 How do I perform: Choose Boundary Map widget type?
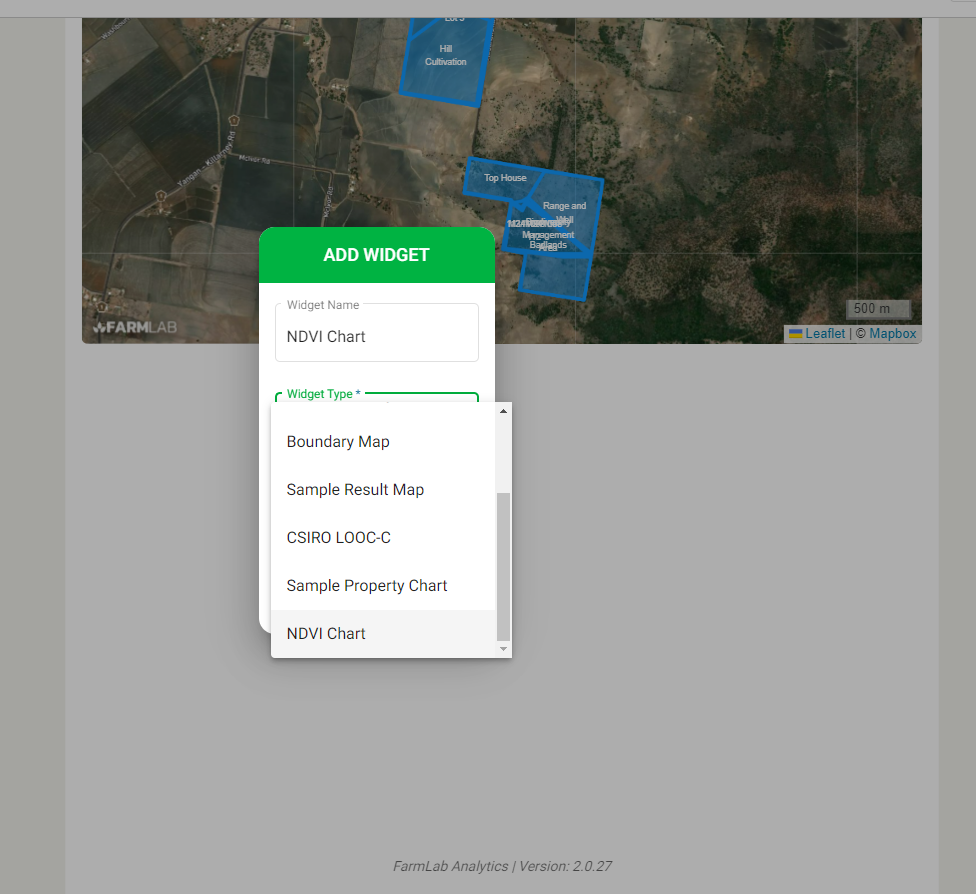click(338, 442)
